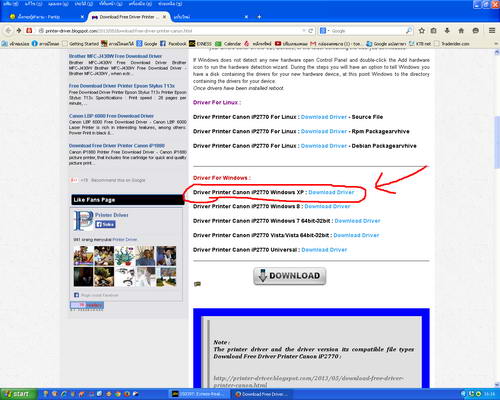Open the downloads arrow icon in toolbar

click(x=447, y=31)
